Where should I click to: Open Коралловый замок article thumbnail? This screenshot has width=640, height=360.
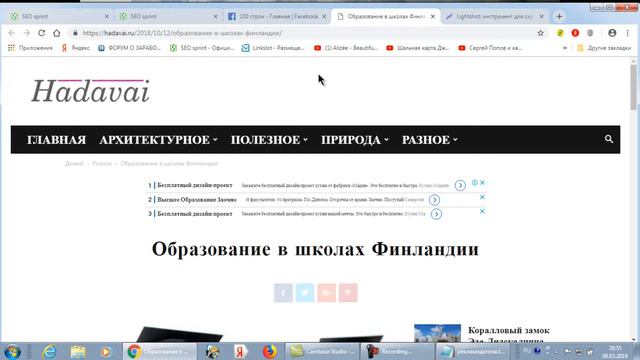(437, 333)
